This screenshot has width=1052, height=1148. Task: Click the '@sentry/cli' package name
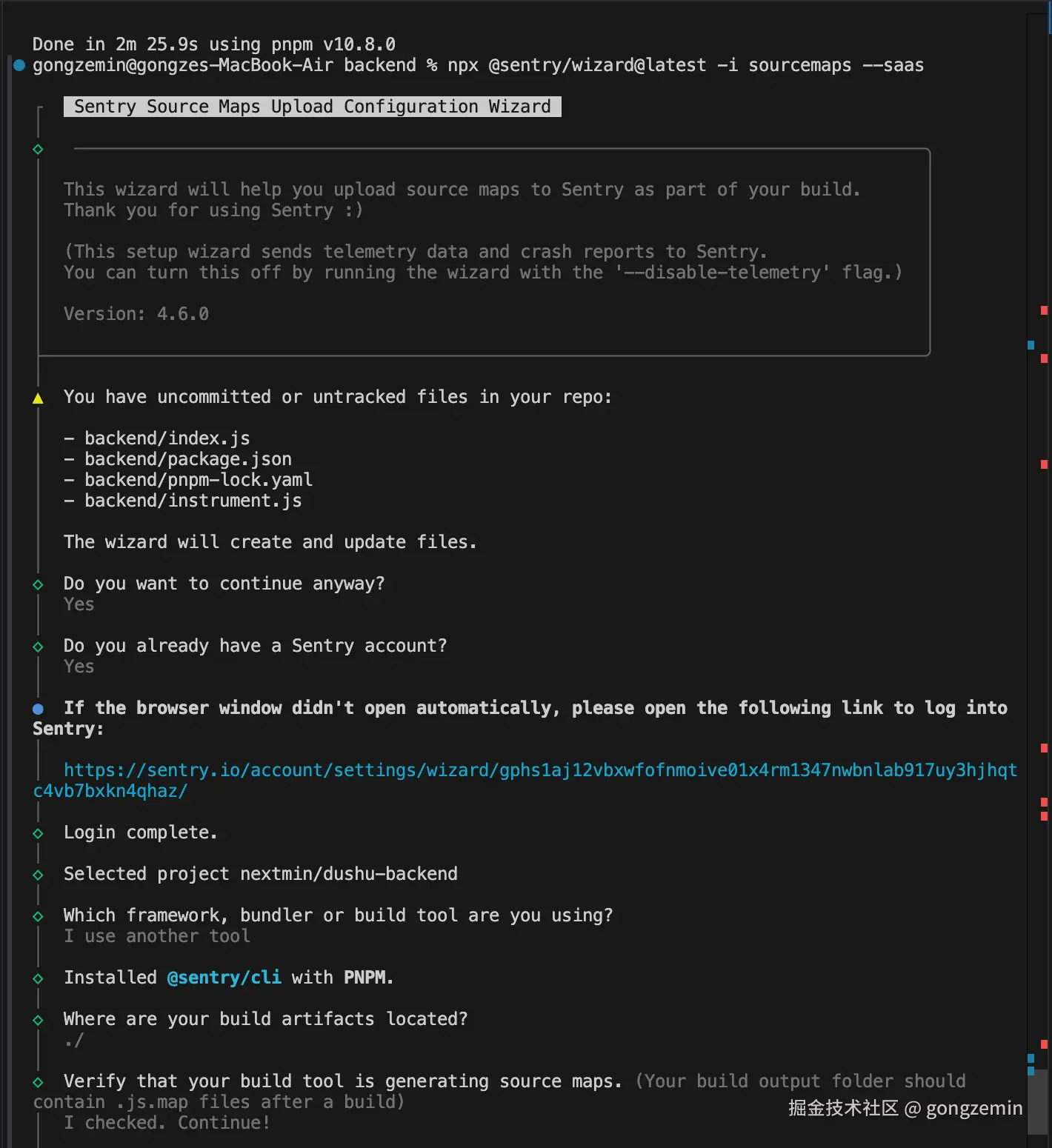224,978
